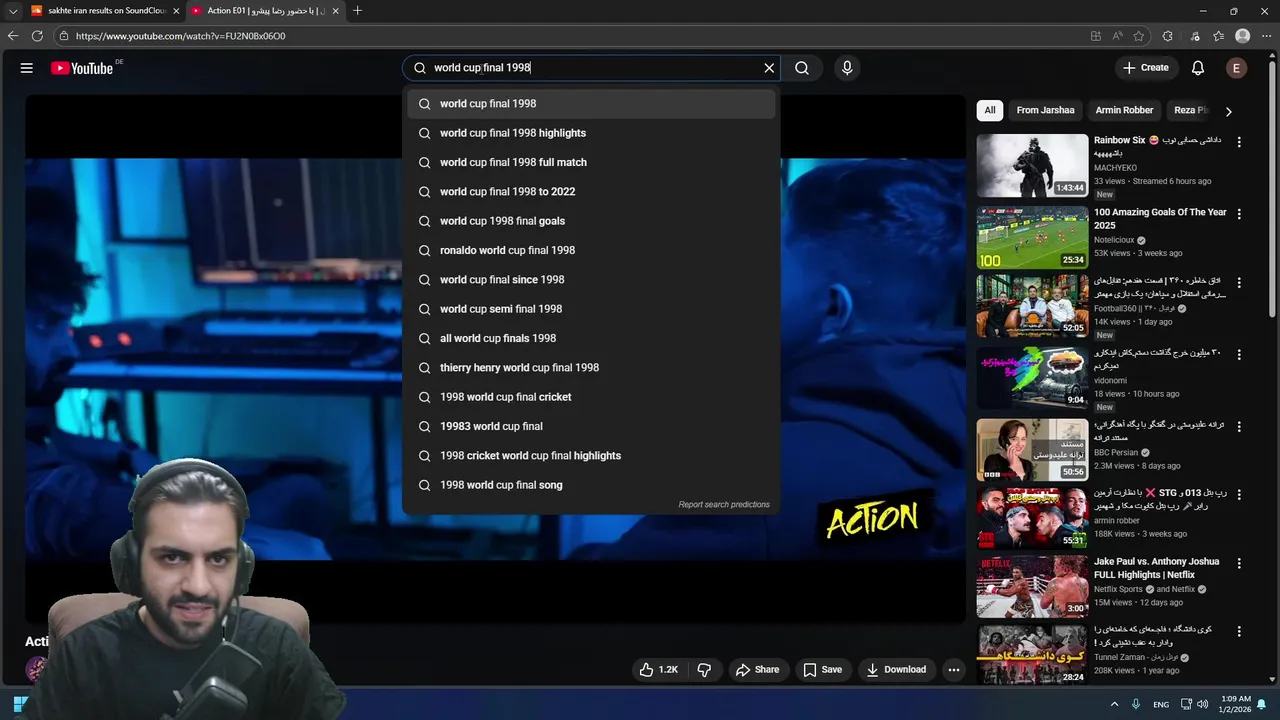Image resolution: width=1280 pixels, height=720 pixels.
Task: Open options for BBC Persian video
Action: pos(1239,427)
